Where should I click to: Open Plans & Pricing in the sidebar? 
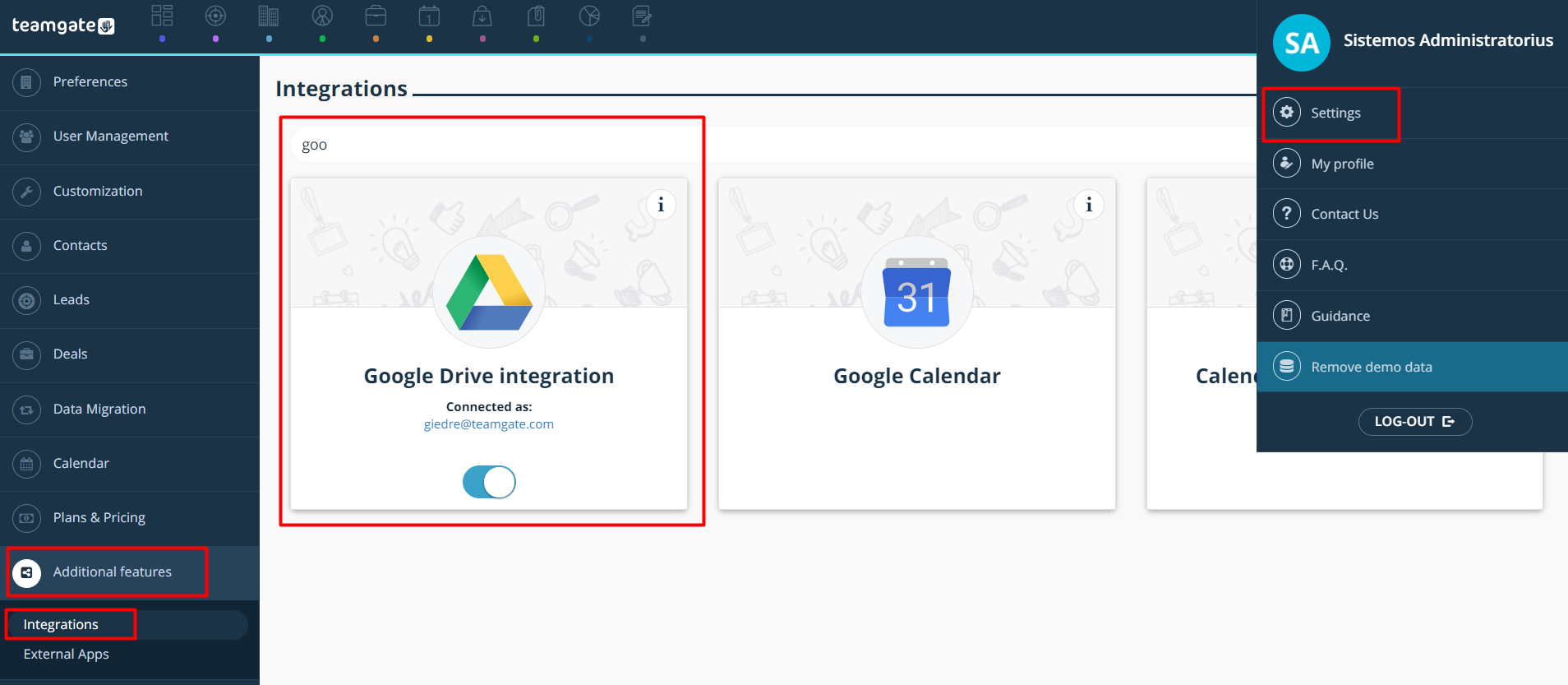click(130, 518)
